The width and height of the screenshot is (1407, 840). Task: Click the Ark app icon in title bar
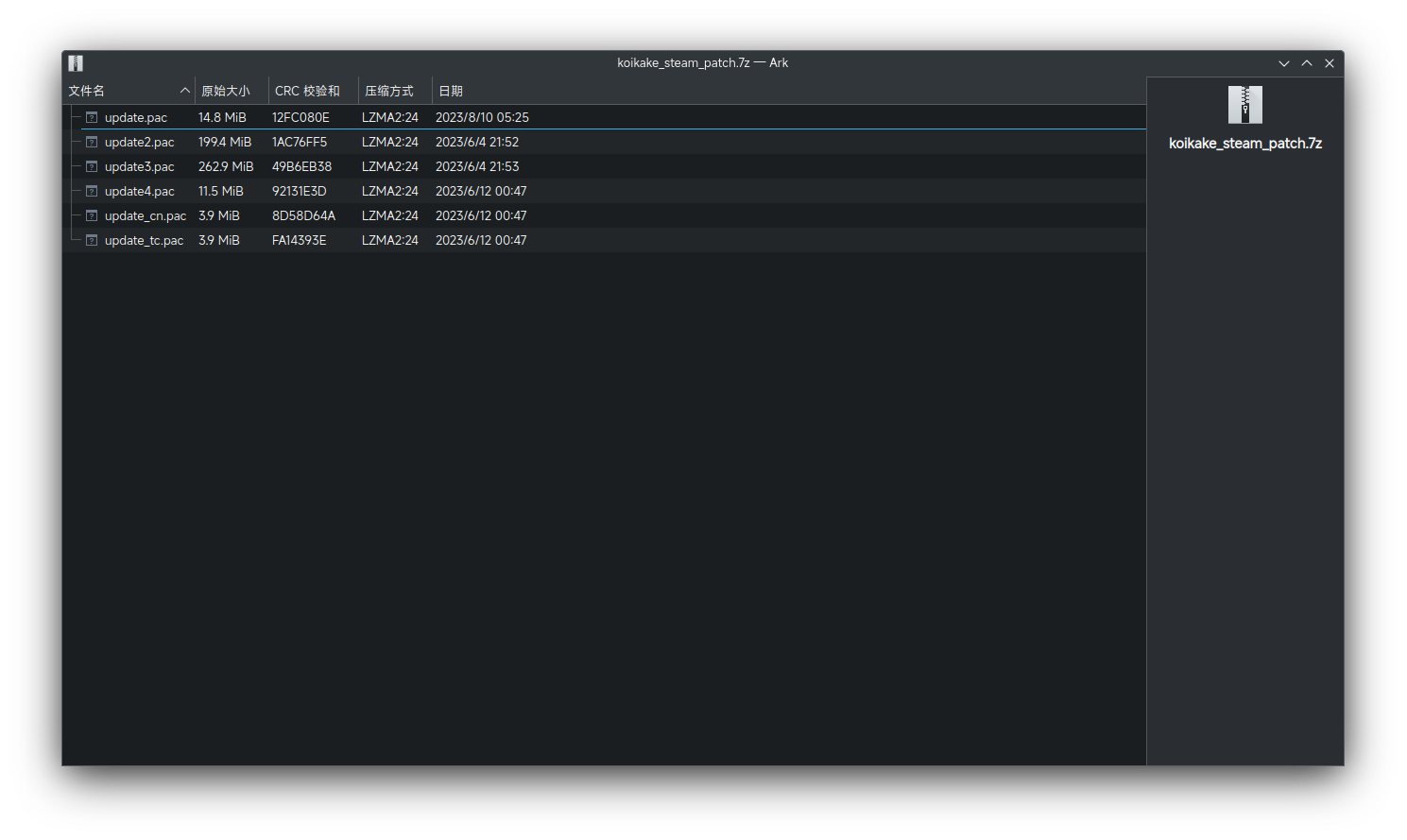(76, 63)
